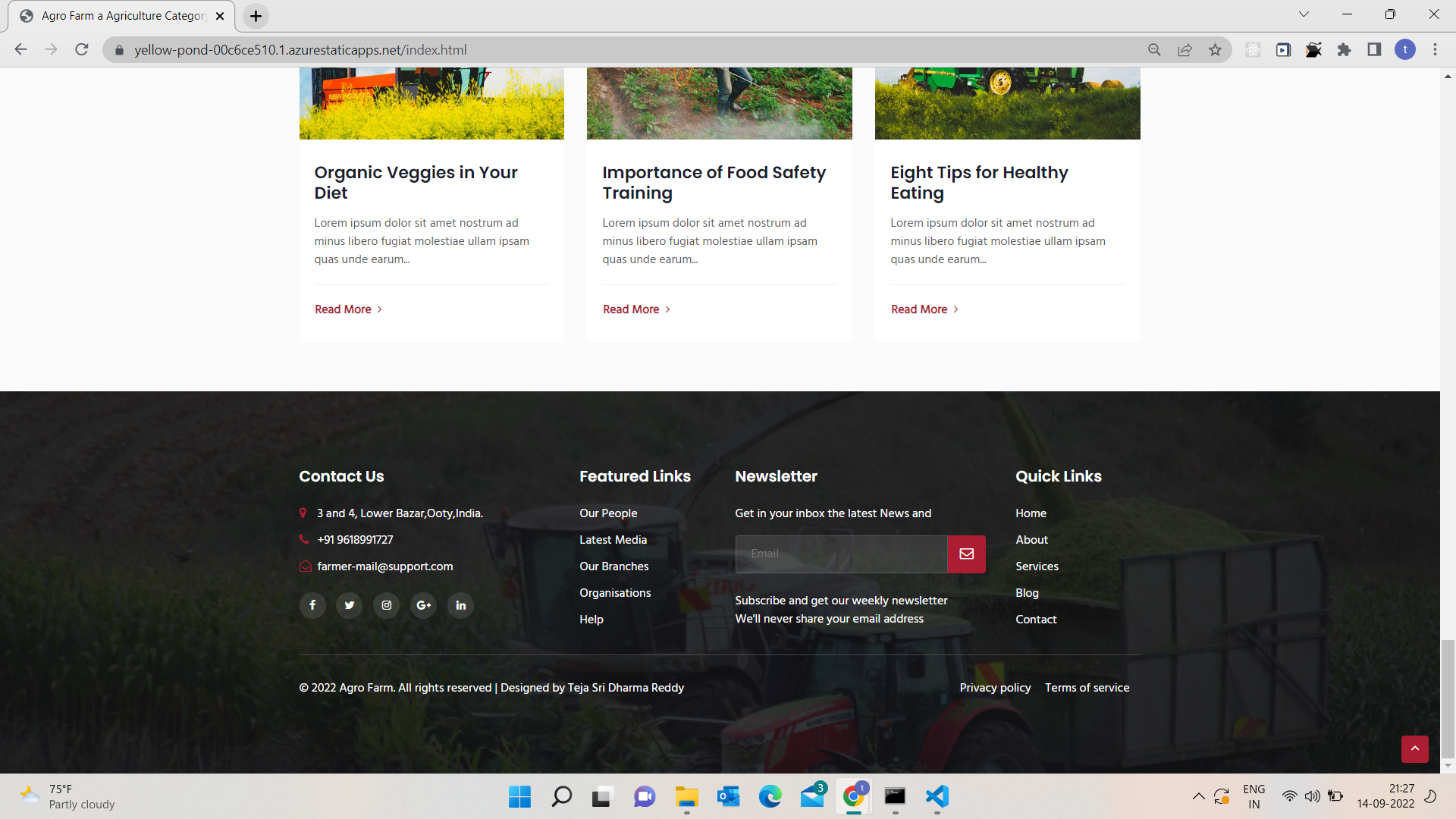Reload the page
The image size is (1456, 819).
pyautogui.click(x=82, y=49)
